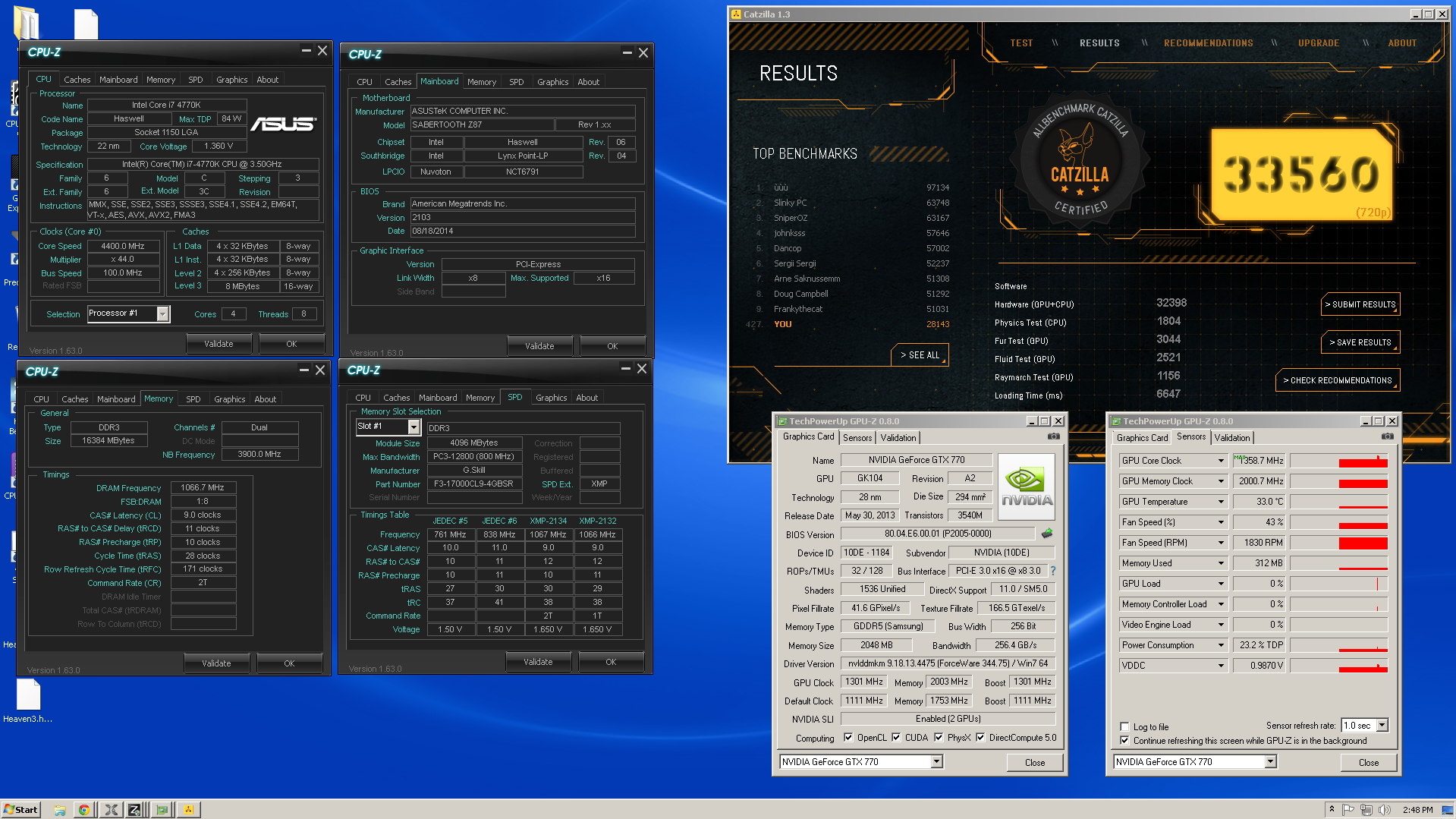1456x819 pixels.
Task: Click the Catzilla taskbar icon
Action: tap(188, 810)
